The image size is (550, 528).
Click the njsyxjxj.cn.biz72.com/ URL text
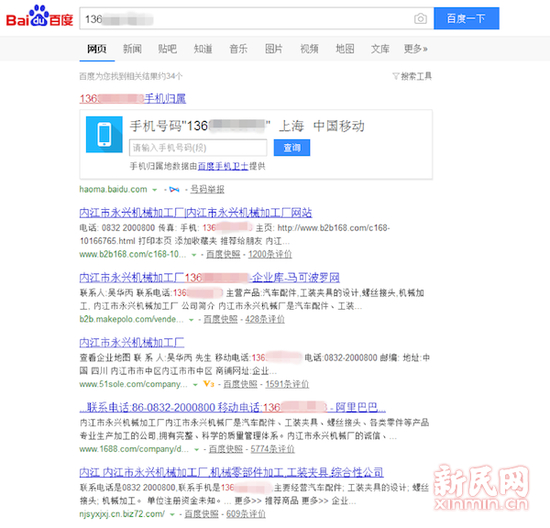pyautogui.click(x=122, y=514)
